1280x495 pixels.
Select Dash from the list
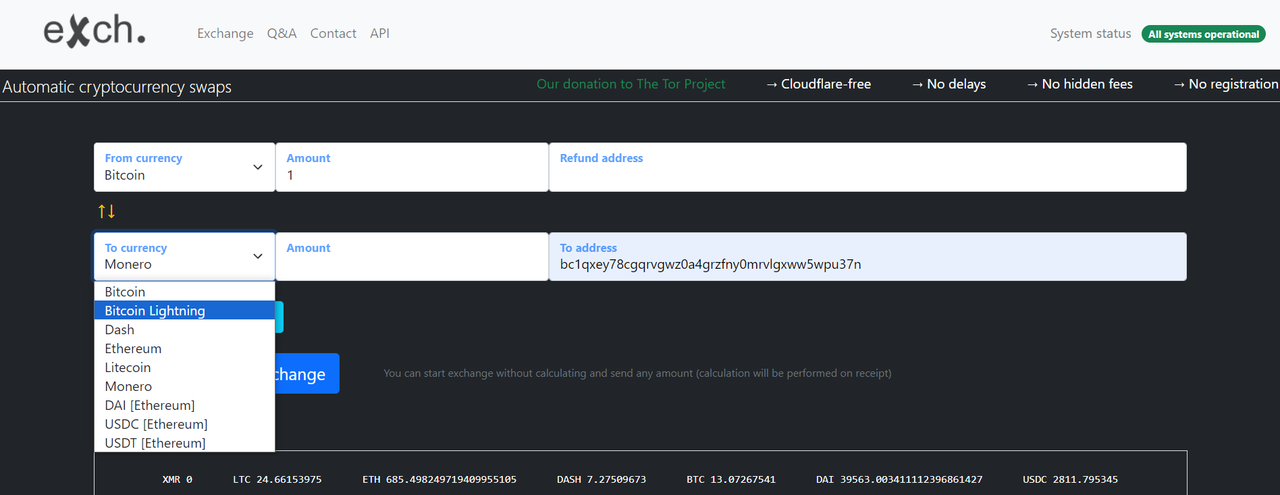click(184, 330)
